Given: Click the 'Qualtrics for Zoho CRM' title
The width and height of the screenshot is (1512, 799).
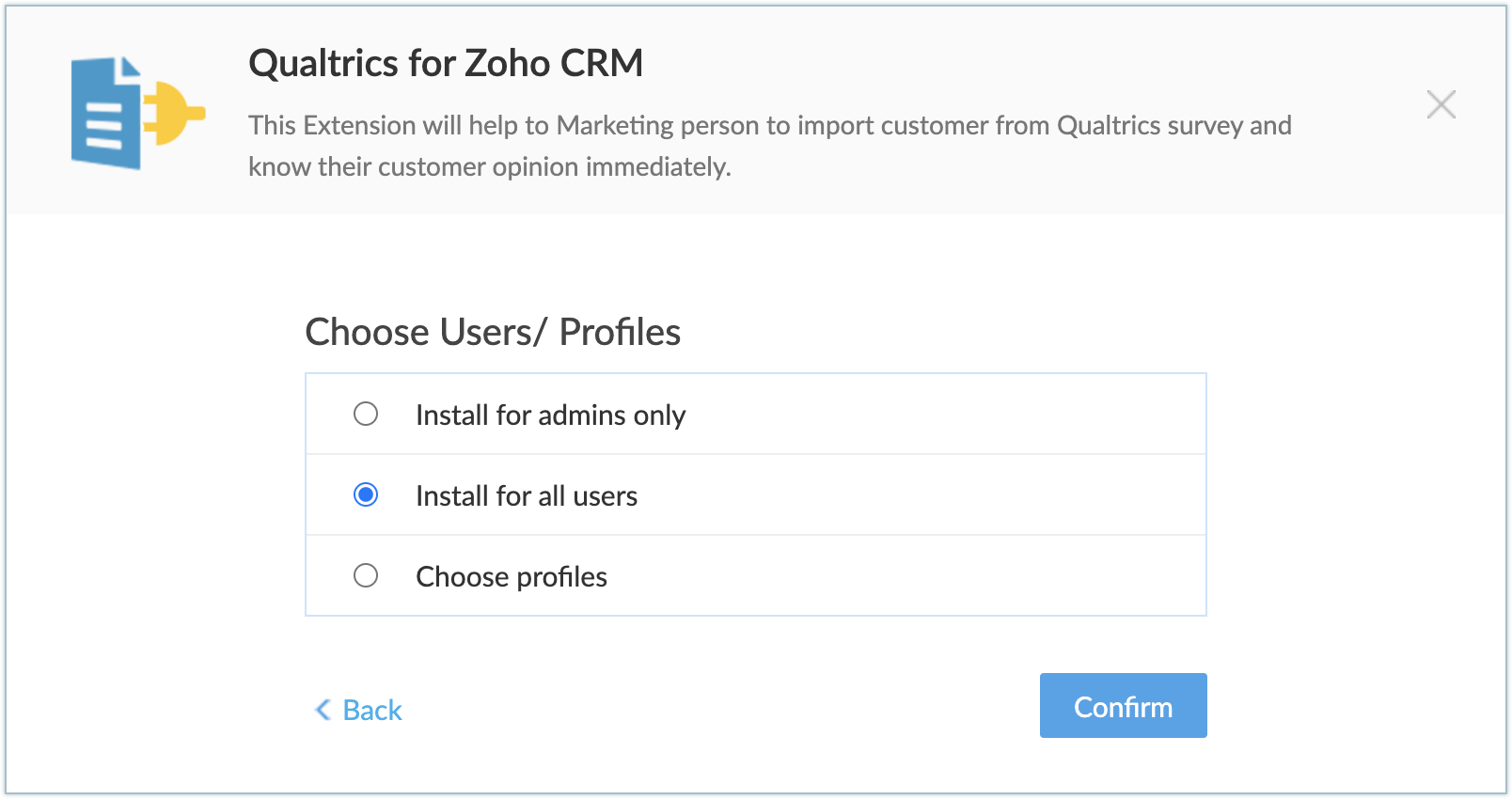Looking at the screenshot, I should point(446,64).
